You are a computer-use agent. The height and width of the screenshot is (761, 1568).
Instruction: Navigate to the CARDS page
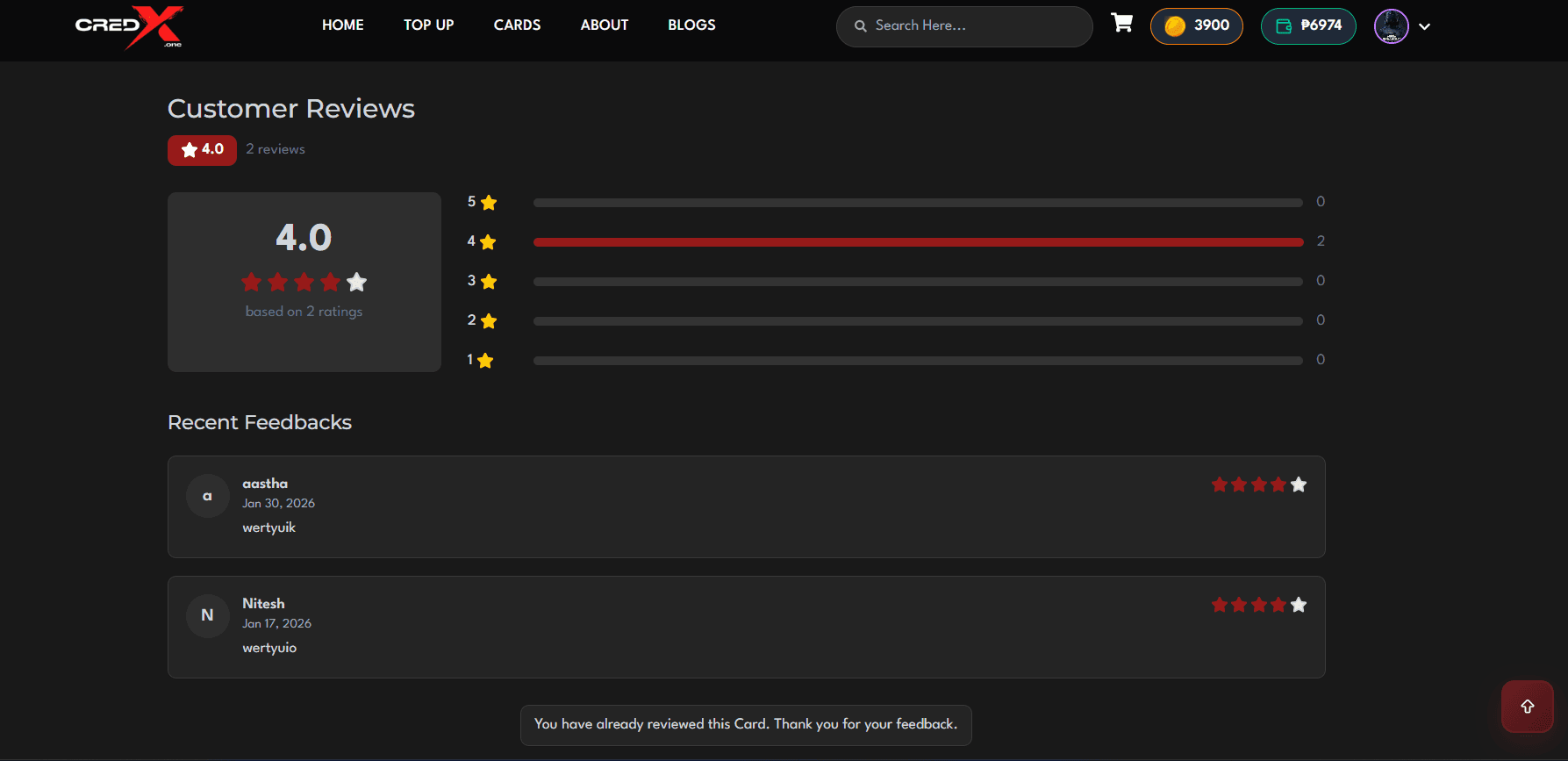click(x=517, y=25)
